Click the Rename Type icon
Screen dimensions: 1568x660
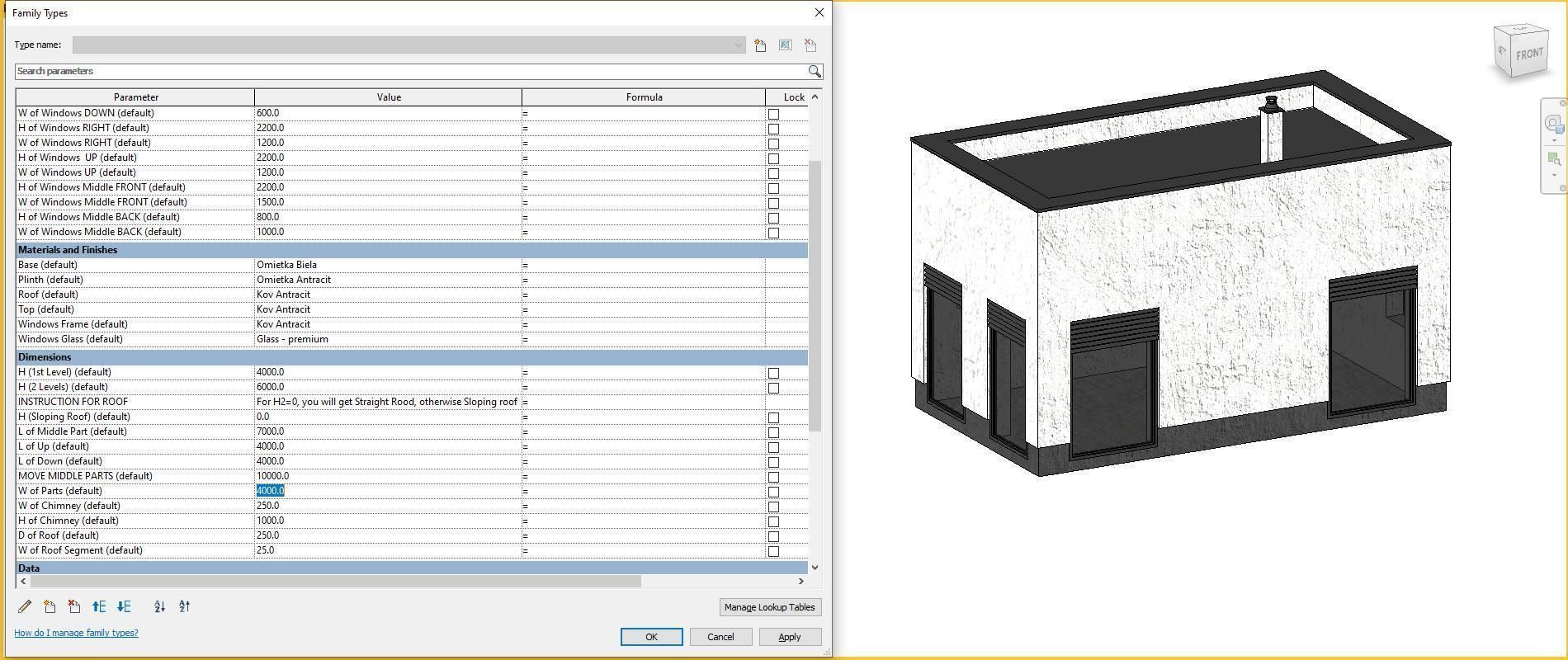click(x=785, y=45)
